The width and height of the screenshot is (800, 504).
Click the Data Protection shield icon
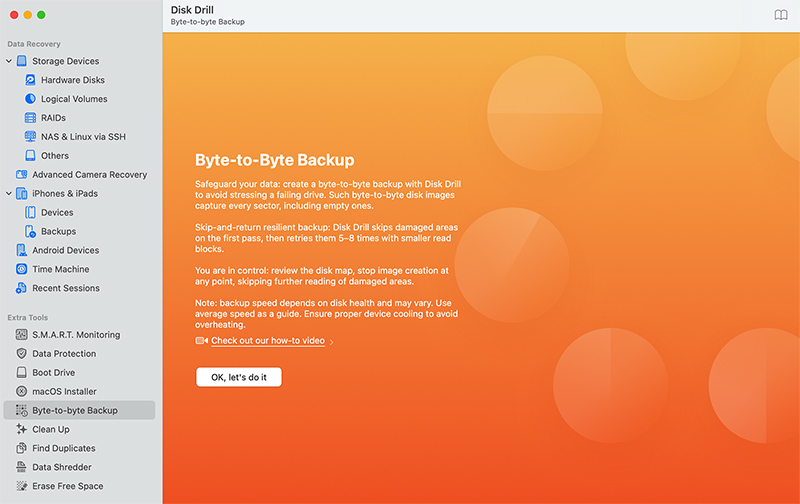21,354
